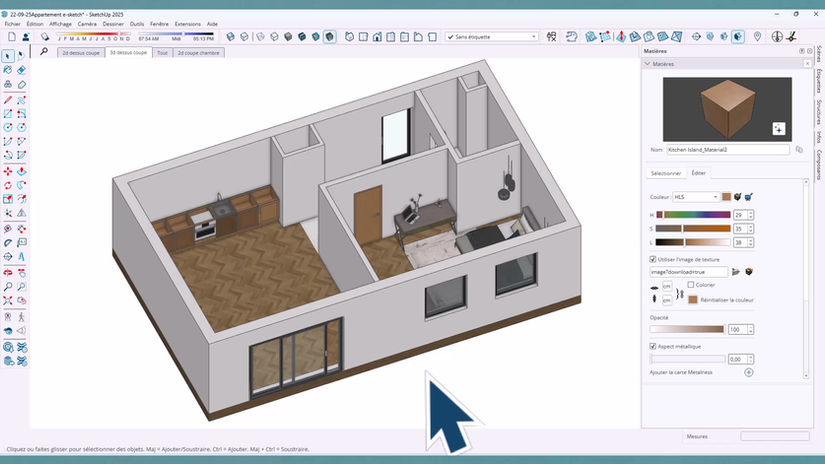Open the Extensions menu

187,24
